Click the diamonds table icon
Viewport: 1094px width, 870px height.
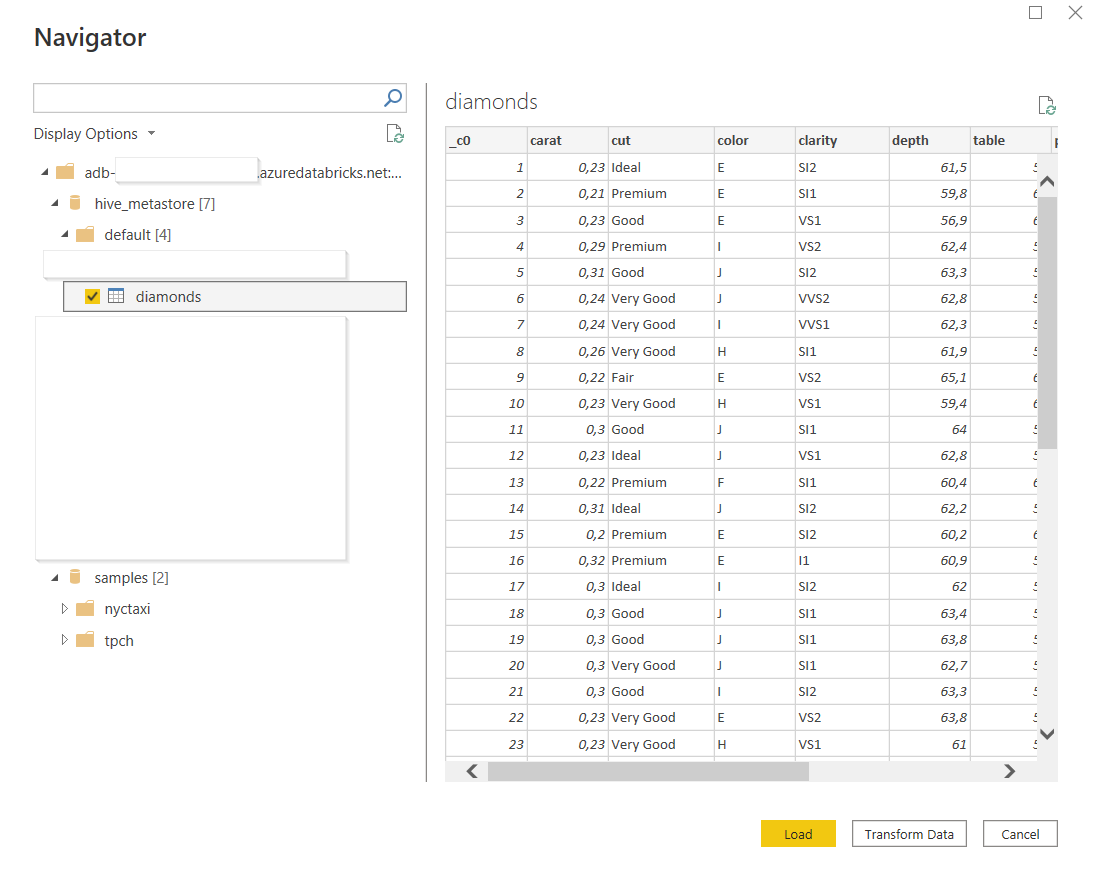(x=116, y=296)
